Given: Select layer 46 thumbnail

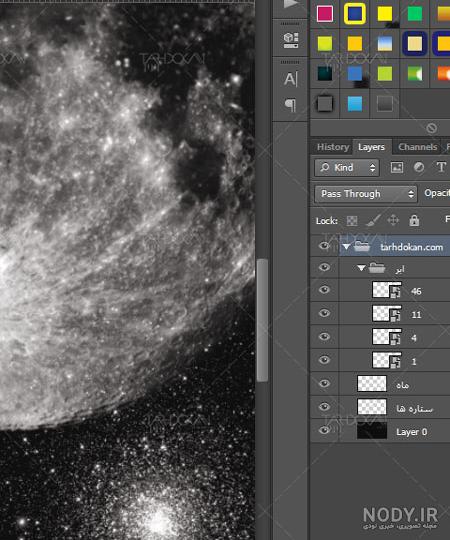Looking at the screenshot, I should pyautogui.click(x=387, y=290).
